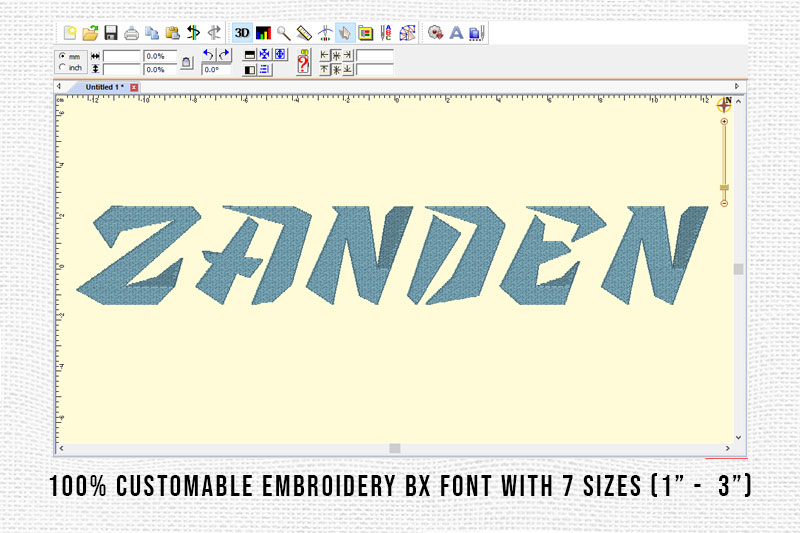Click the vertical scrollbar down arrow
The image size is (800, 533).
[x=738, y=438]
